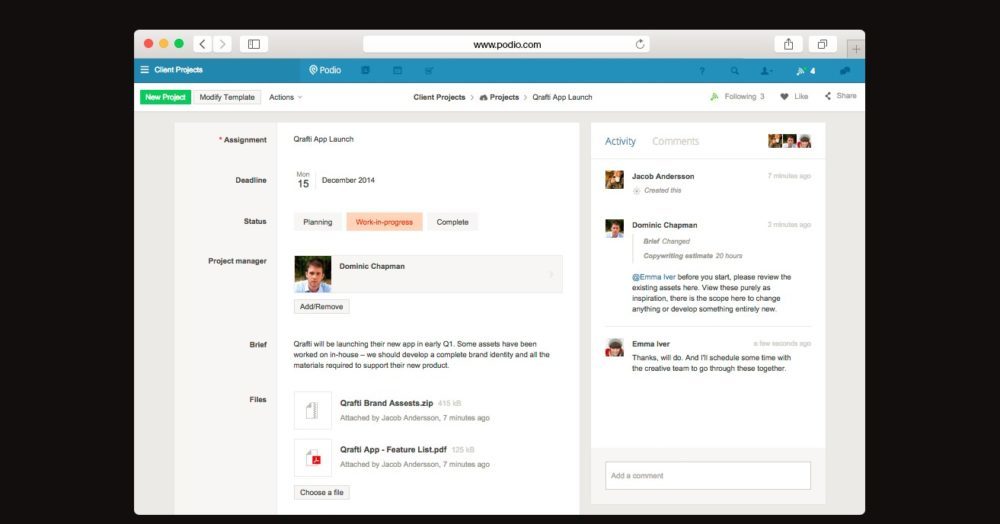Viewport: 1000px width, 524px height.
Task: Click the Add a comment field
Action: [x=707, y=475]
